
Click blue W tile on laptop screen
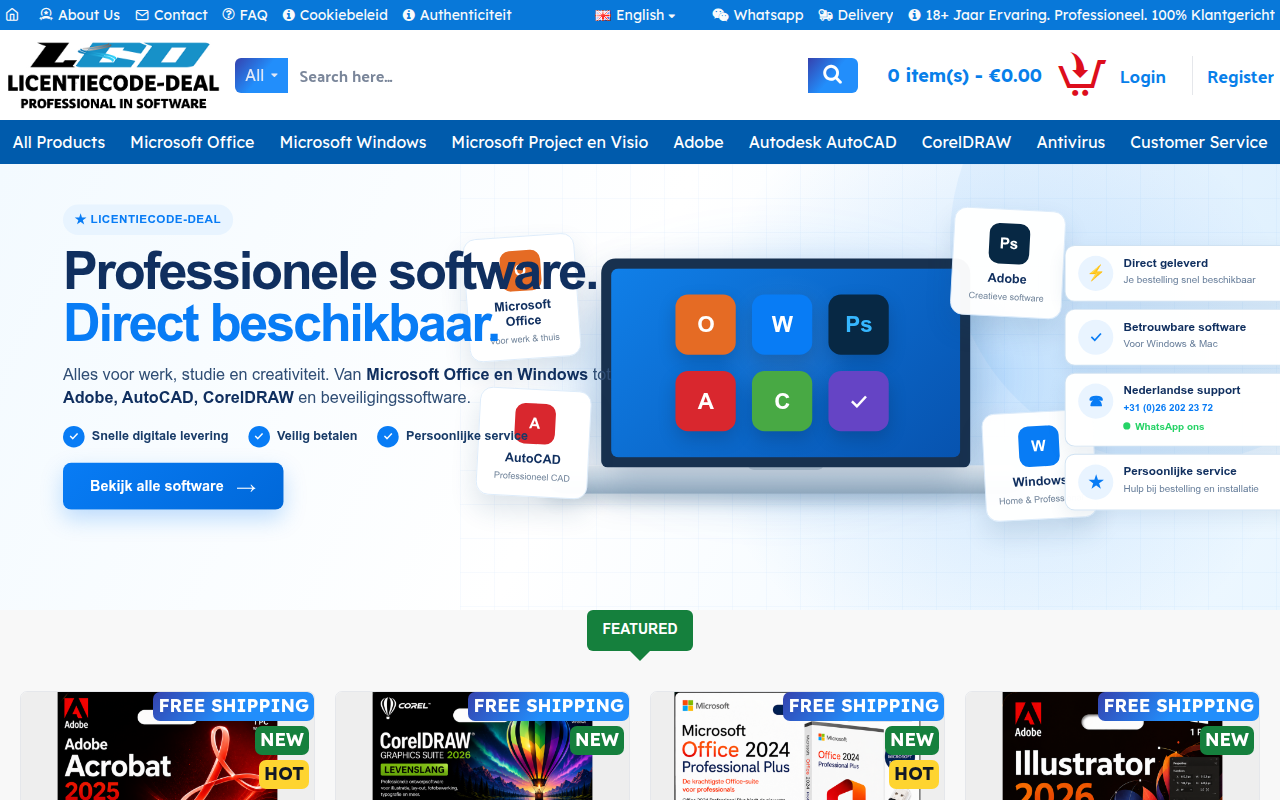[x=782, y=324]
